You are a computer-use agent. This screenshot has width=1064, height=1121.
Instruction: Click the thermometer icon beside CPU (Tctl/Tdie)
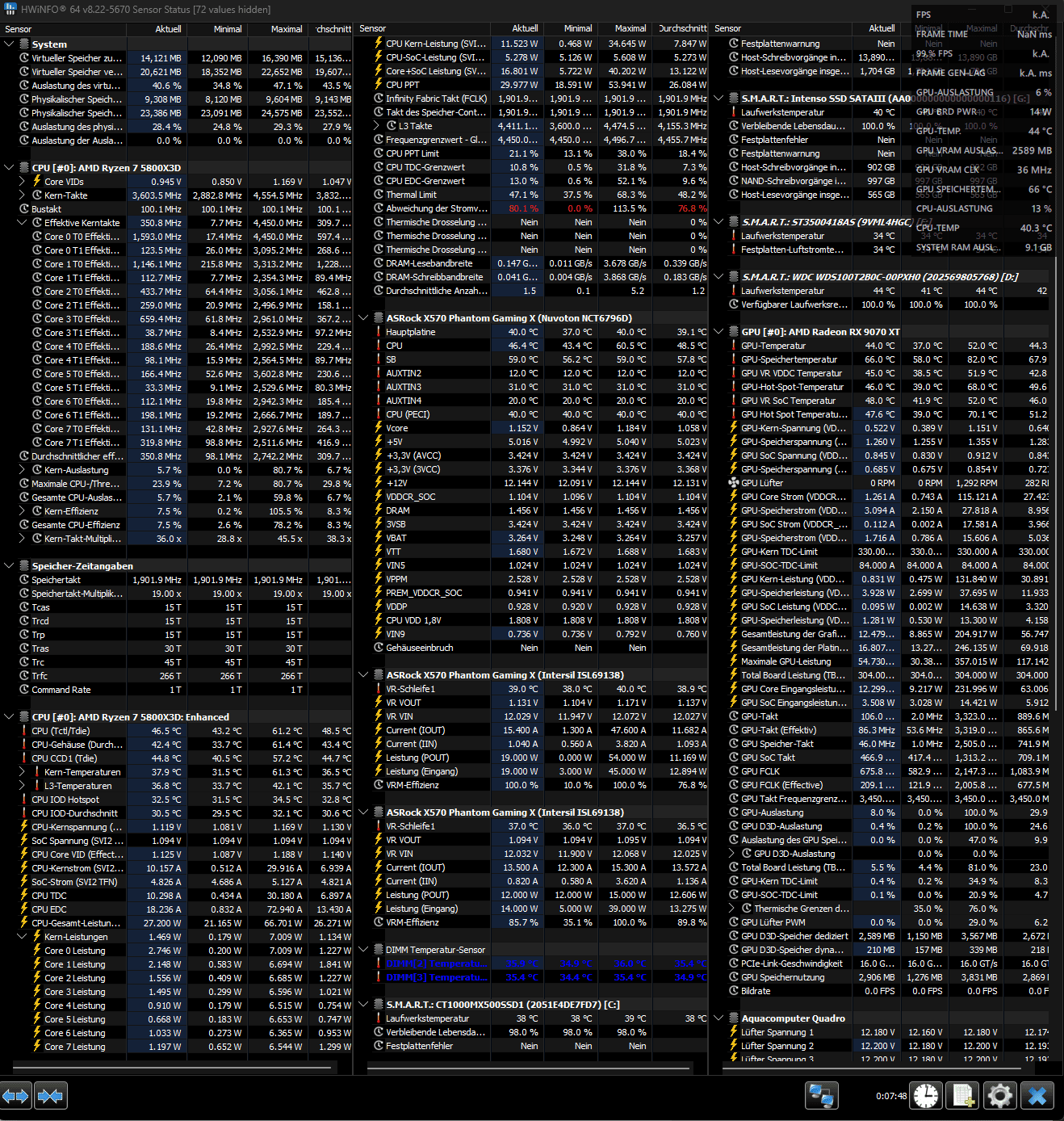[24, 731]
